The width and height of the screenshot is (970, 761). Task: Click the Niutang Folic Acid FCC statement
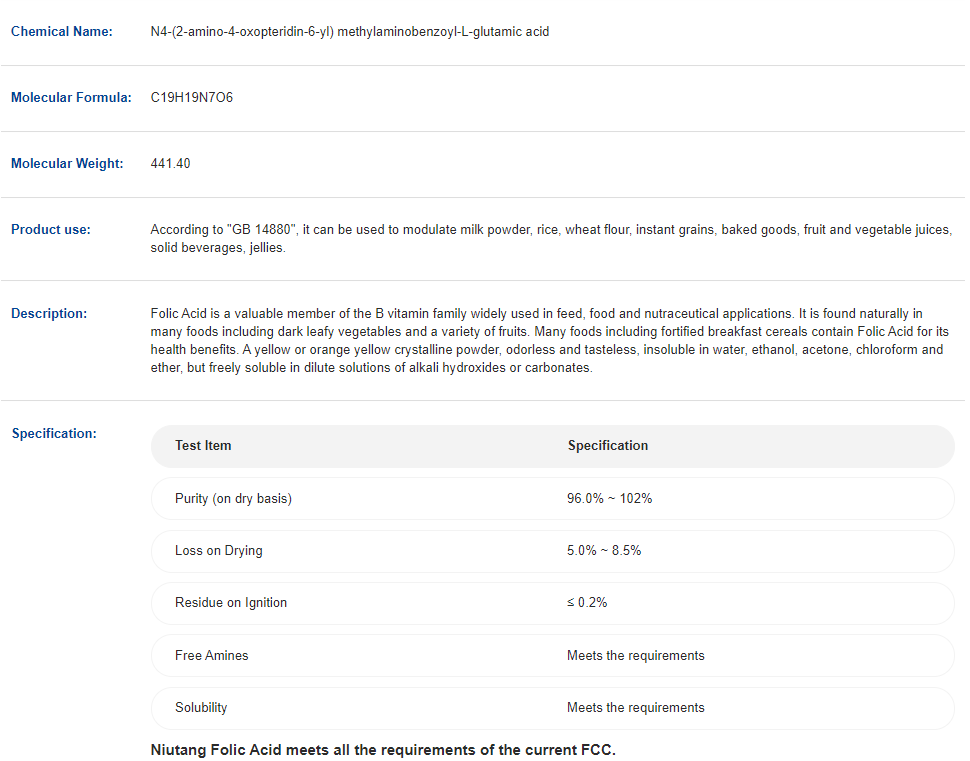pyautogui.click(x=383, y=750)
